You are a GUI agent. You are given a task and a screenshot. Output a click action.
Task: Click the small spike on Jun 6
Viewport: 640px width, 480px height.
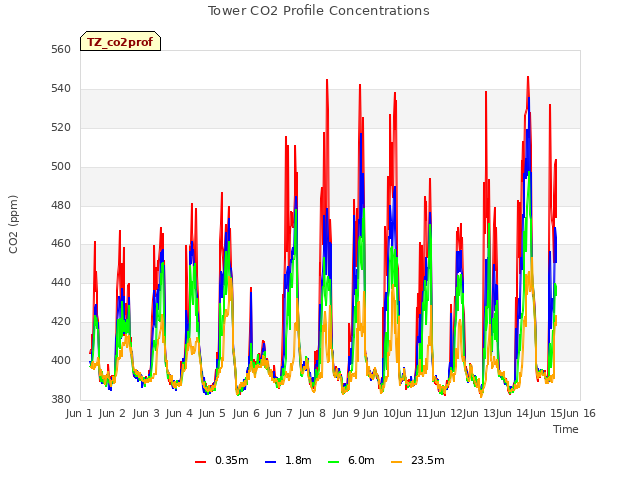tap(251, 289)
